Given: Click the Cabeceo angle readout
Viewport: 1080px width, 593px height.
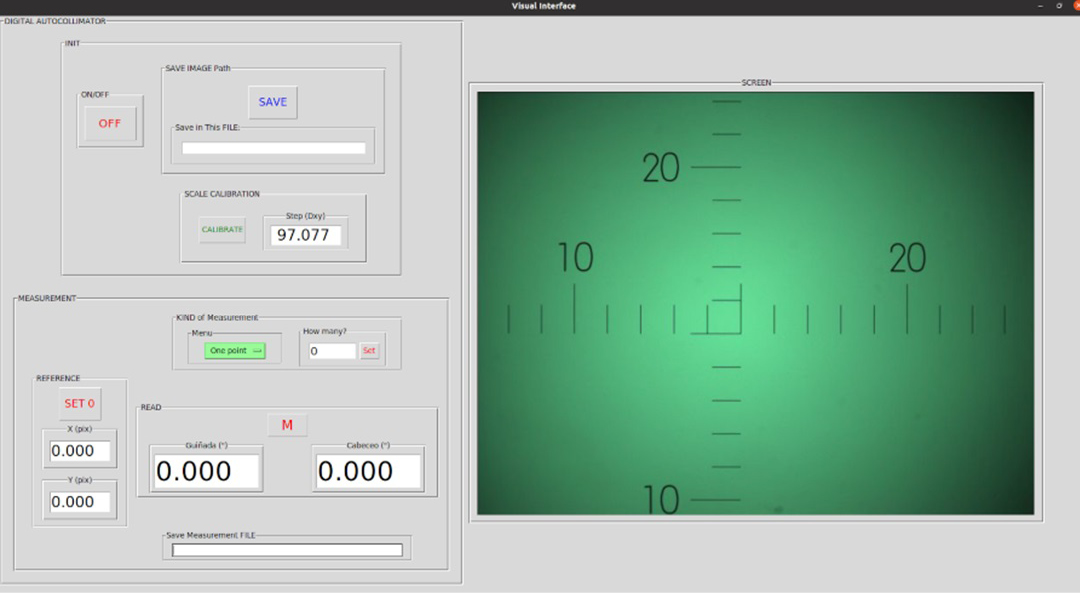Looking at the screenshot, I should pyautogui.click(x=367, y=471).
